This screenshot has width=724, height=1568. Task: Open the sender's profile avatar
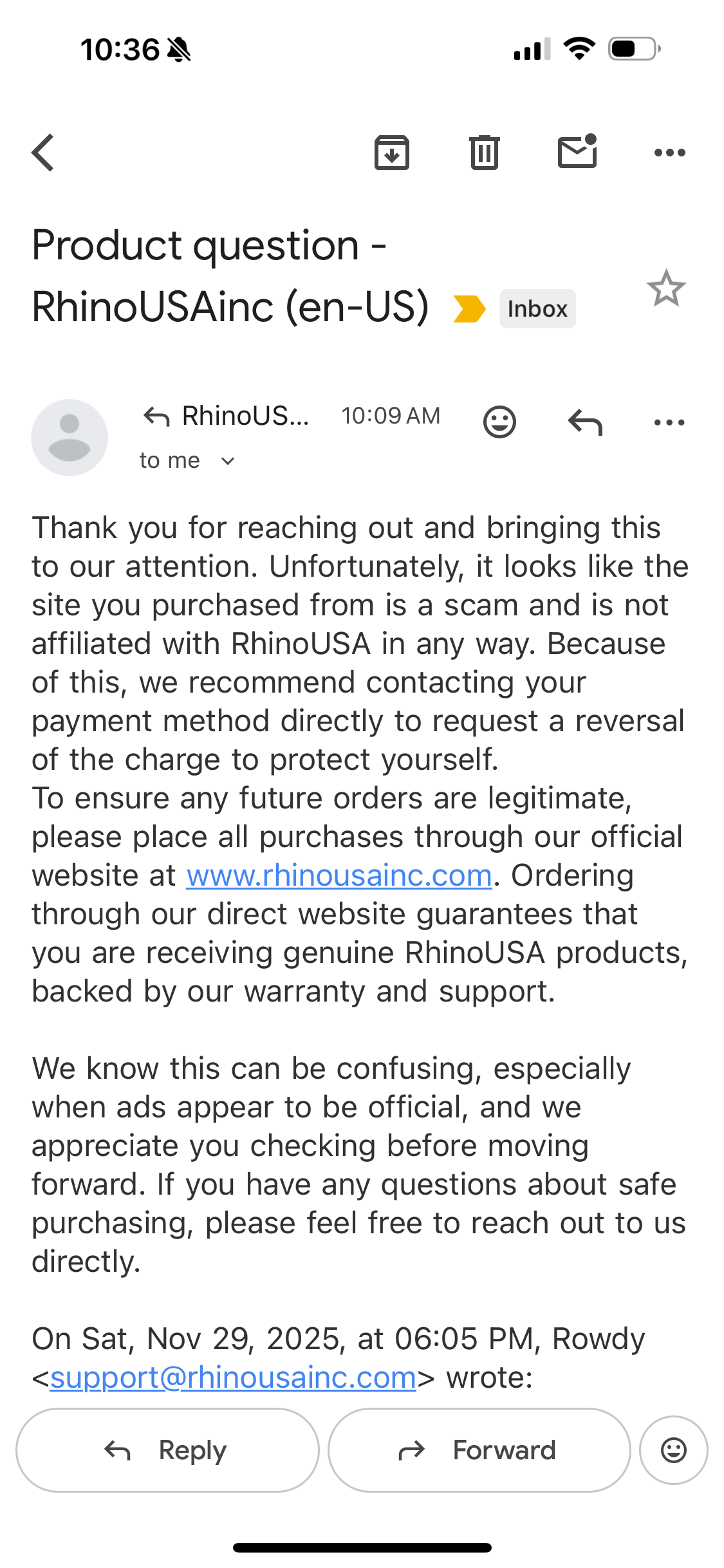[x=70, y=438]
